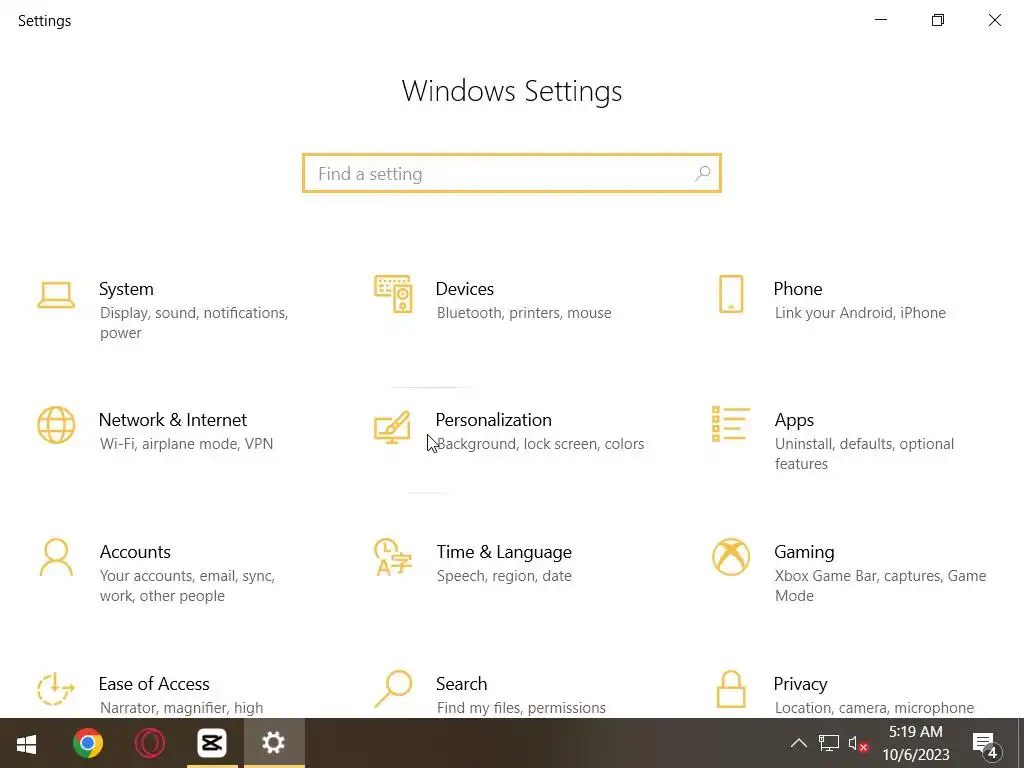Screen dimensions: 1024x768
Task: Click 'Display, sound, notifications, power' text
Action: pos(194,323)
